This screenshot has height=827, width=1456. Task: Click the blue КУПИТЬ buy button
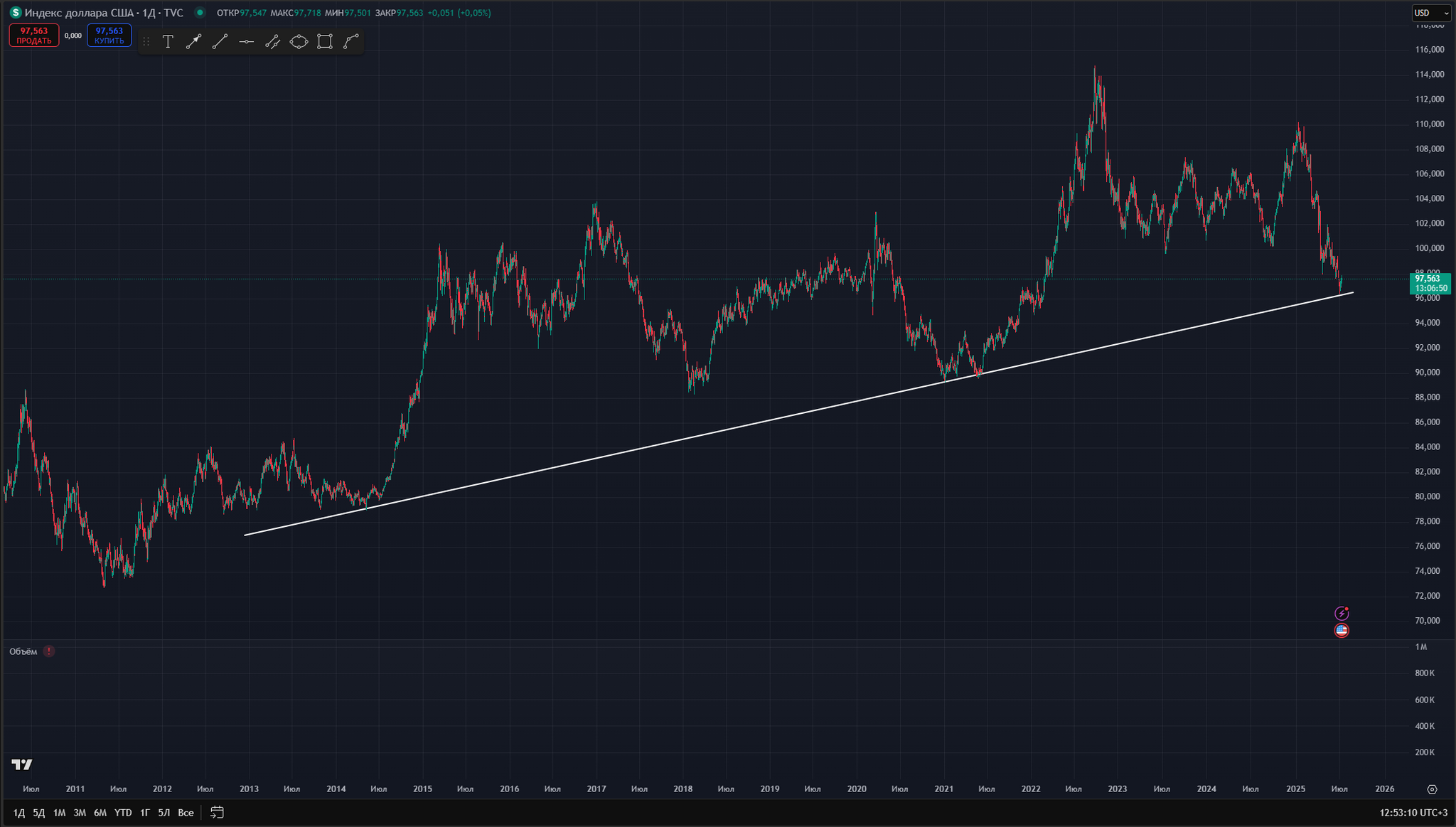pos(109,36)
